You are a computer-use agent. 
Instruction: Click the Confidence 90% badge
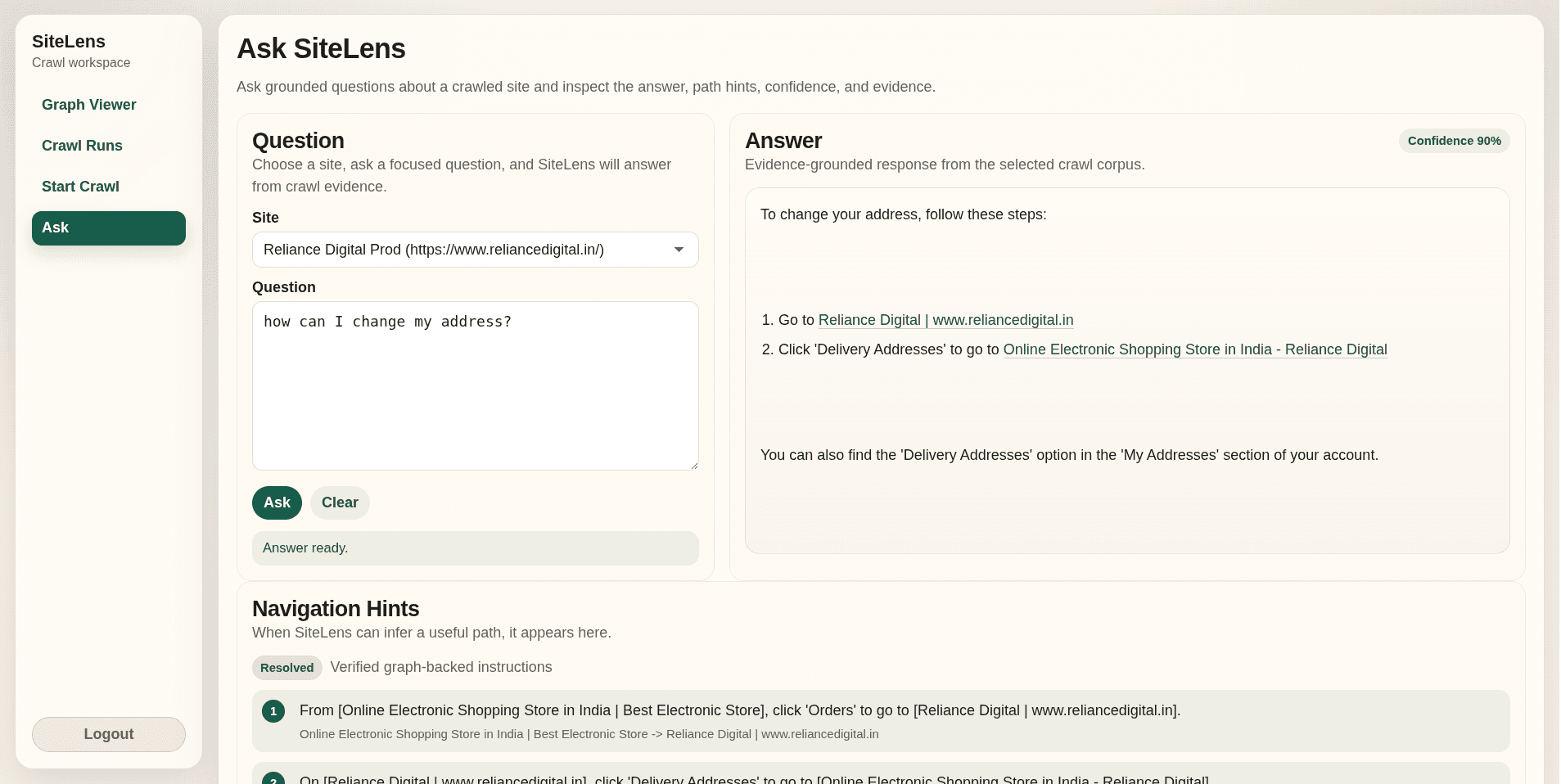pos(1454,141)
